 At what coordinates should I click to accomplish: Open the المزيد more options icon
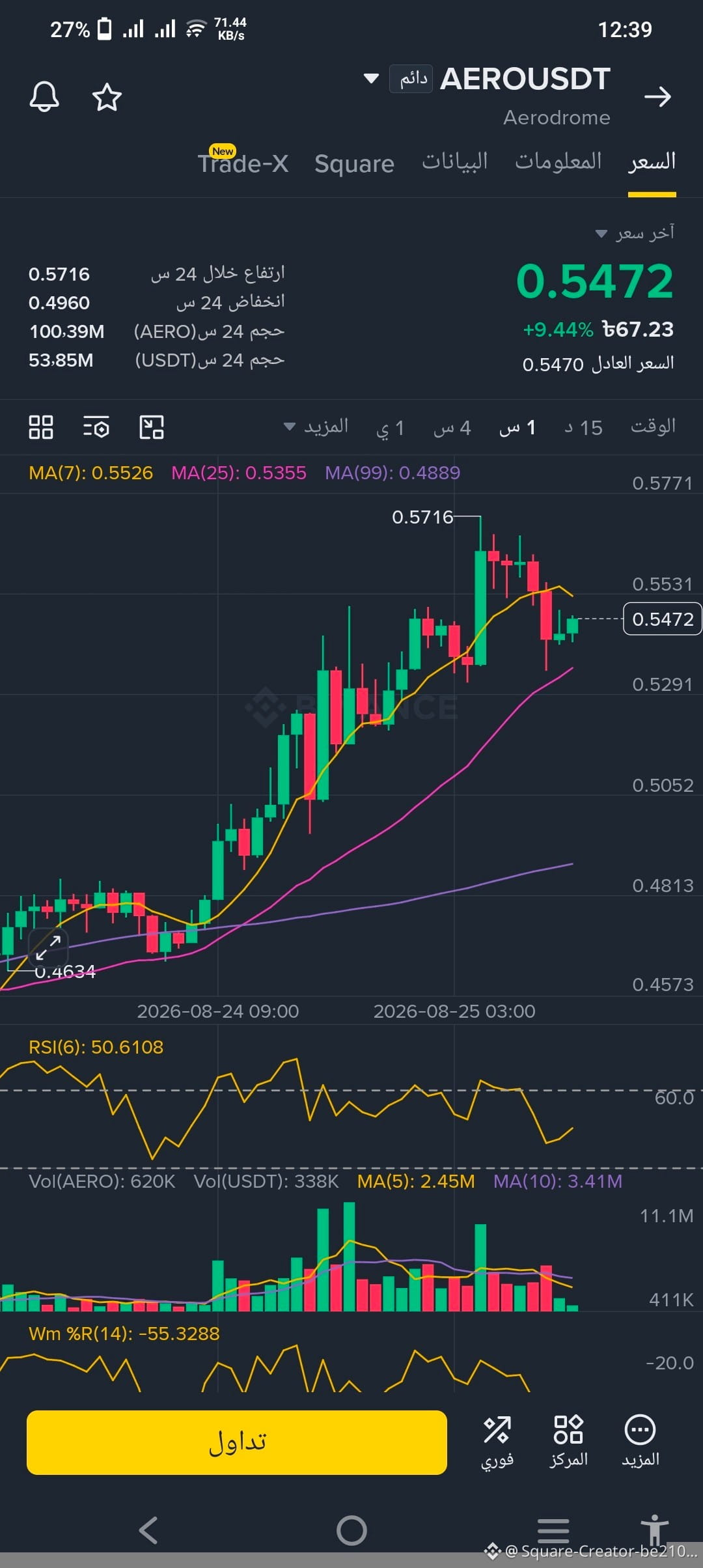[641, 1442]
